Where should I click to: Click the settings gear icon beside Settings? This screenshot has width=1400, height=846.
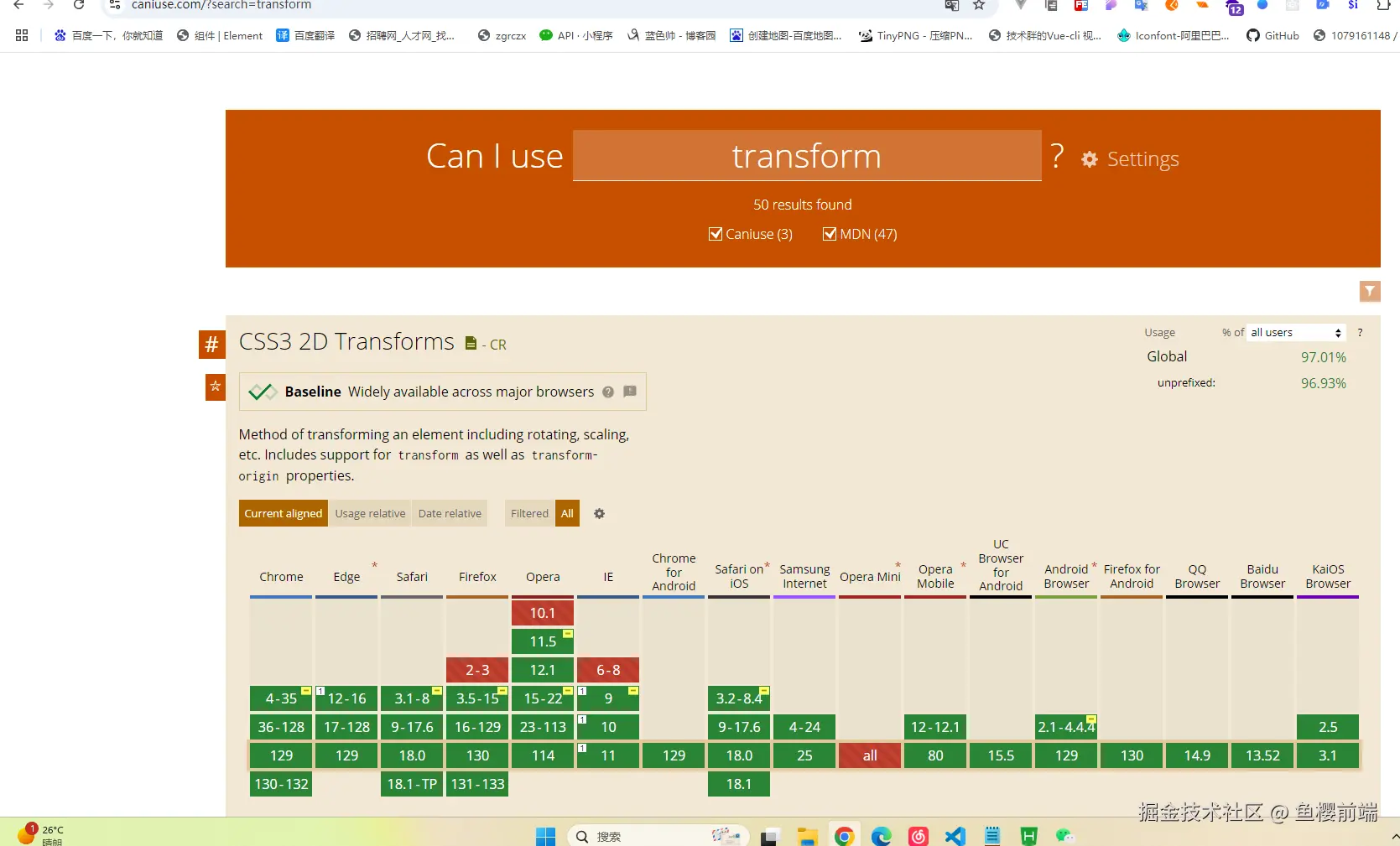point(1090,159)
